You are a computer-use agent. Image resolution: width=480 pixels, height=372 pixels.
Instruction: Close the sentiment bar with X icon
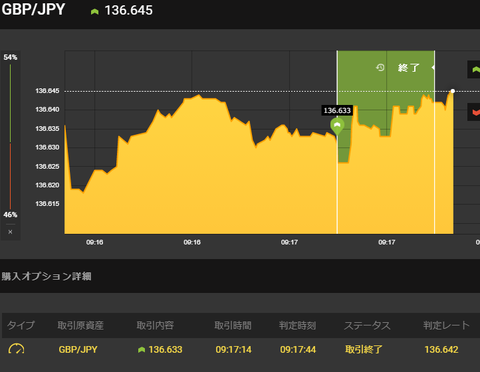pyautogui.click(x=10, y=232)
